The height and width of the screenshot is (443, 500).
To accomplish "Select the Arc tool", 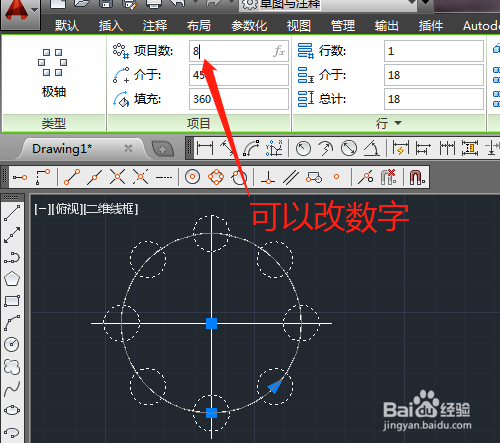I will tap(12, 323).
